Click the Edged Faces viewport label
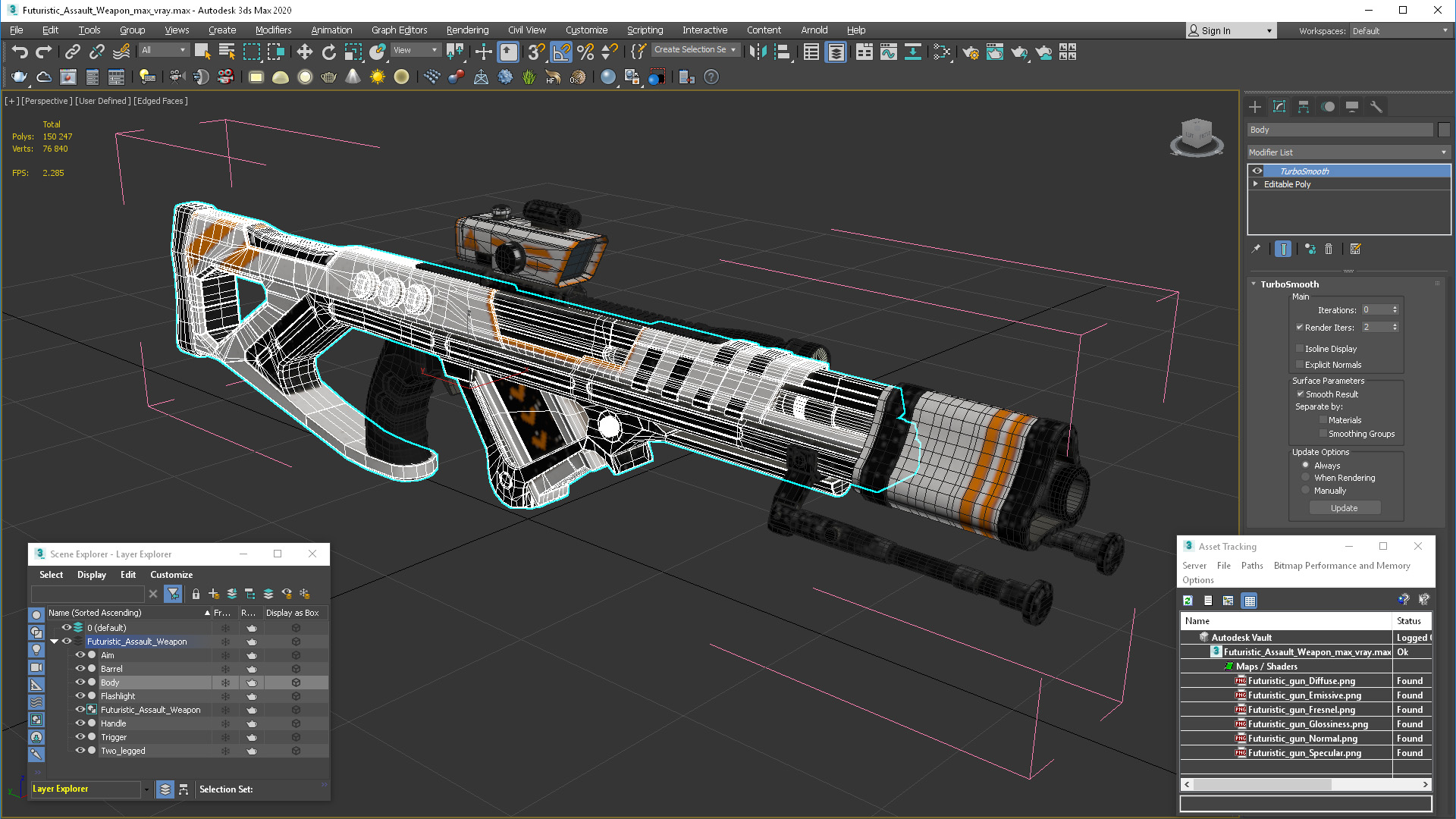1456x819 pixels. click(x=161, y=101)
